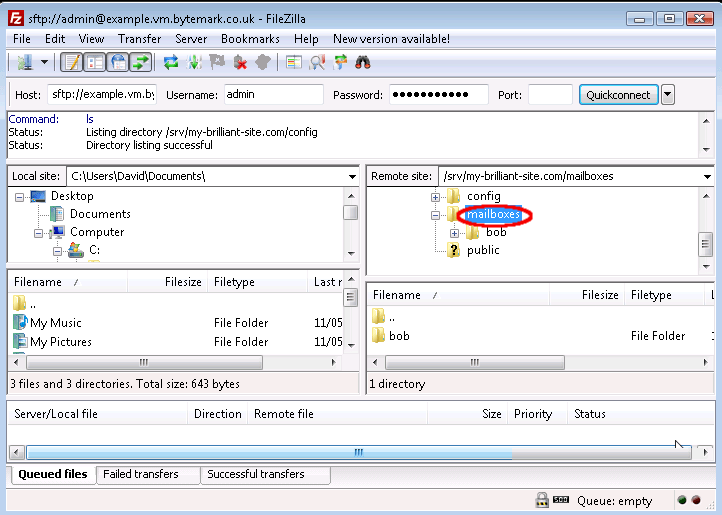Open the Site Manager icon
This screenshot has width=722, height=515.
pyautogui.click(x=25, y=62)
